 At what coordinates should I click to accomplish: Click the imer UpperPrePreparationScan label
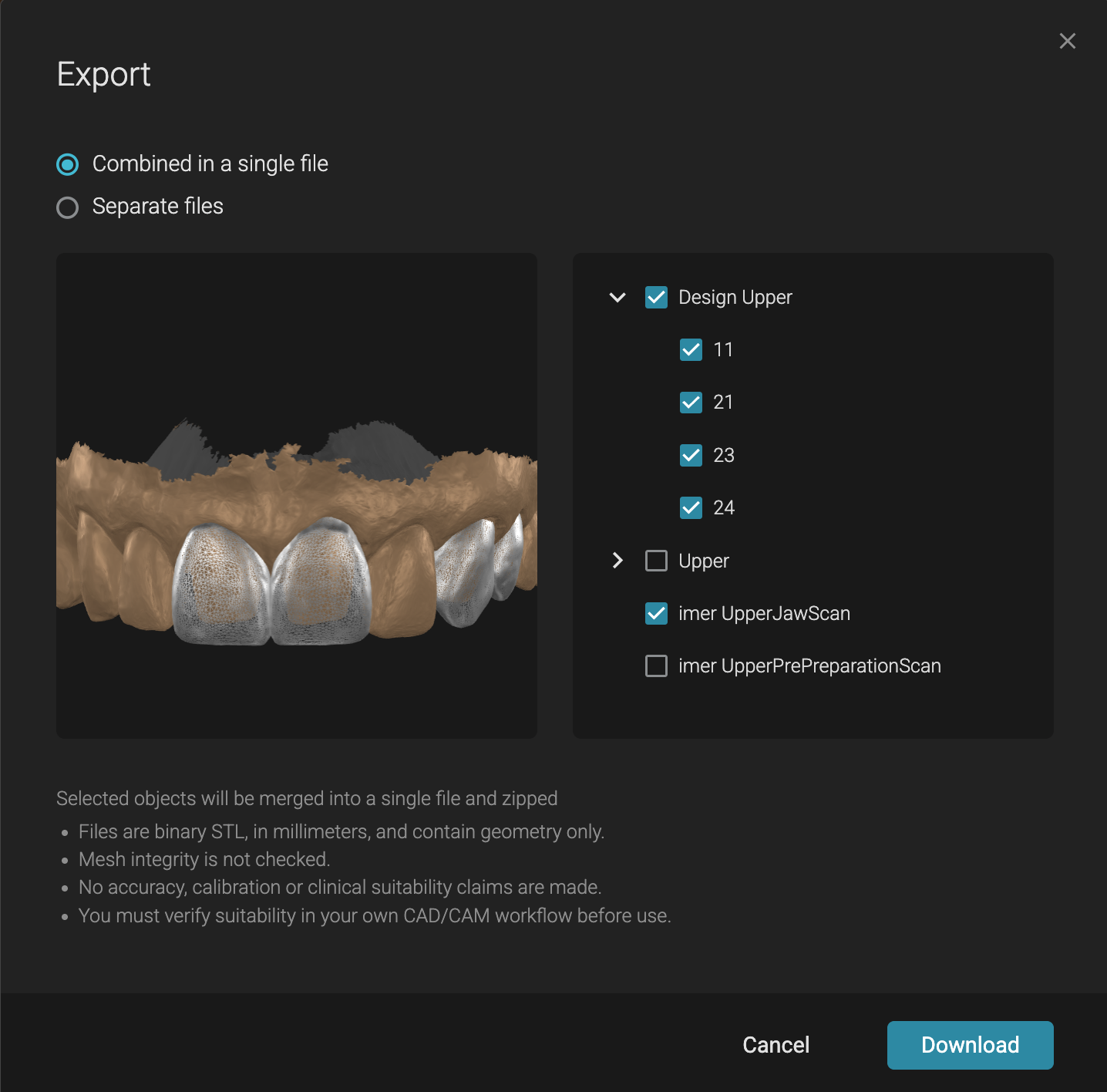pos(809,666)
